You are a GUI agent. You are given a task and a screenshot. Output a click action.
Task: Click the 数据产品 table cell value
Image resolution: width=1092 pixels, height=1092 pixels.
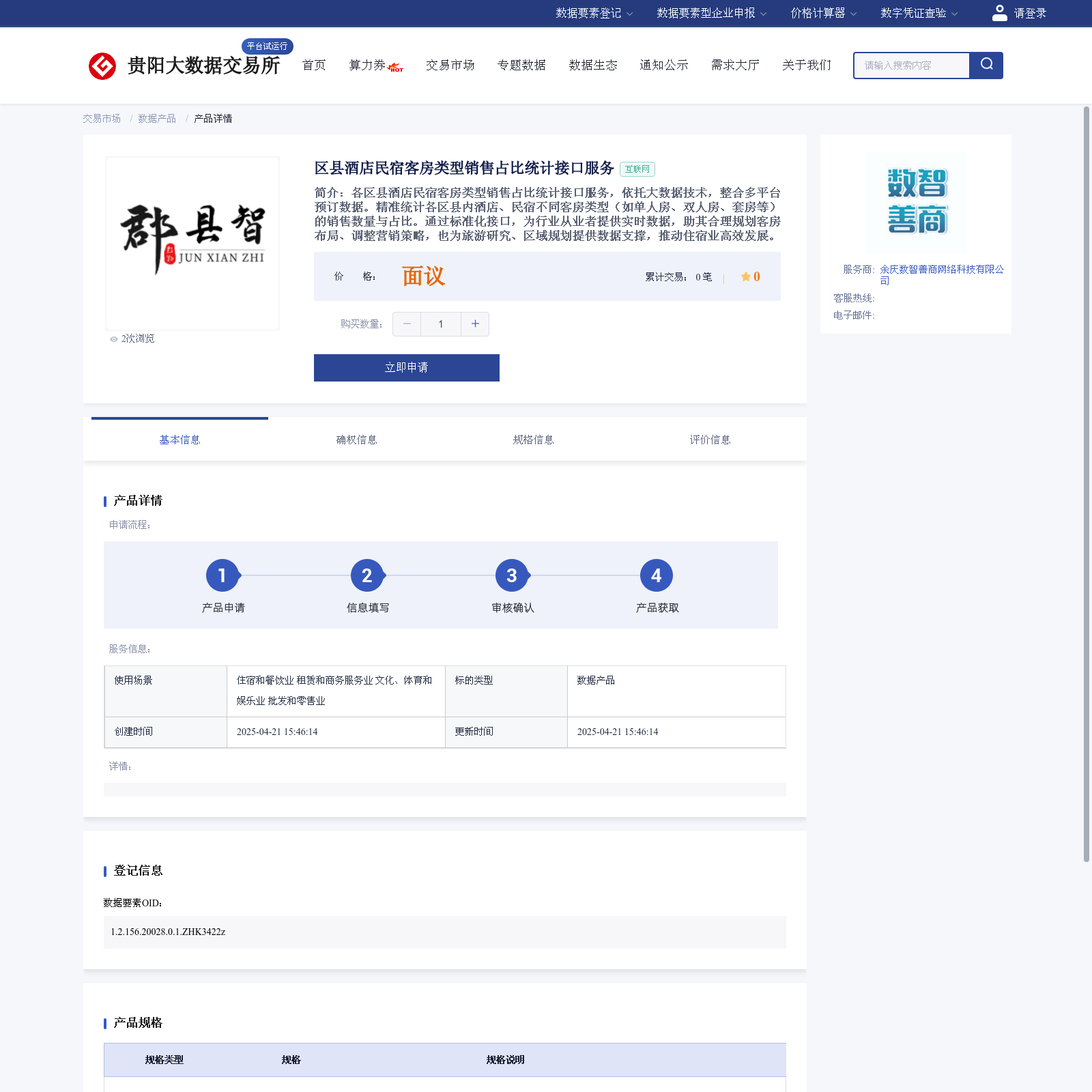pos(596,680)
